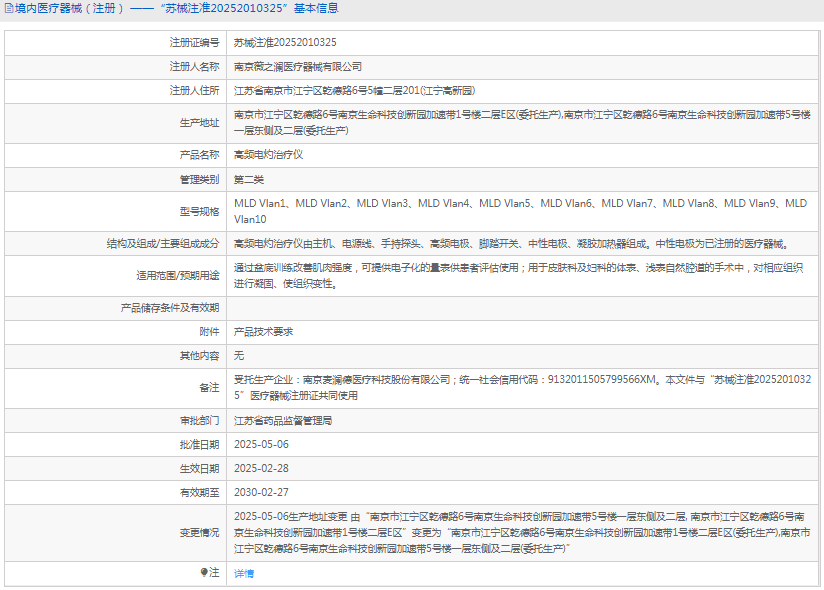Click the 其他内容 label
Screen dimensions: 824x590
coord(200,356)
